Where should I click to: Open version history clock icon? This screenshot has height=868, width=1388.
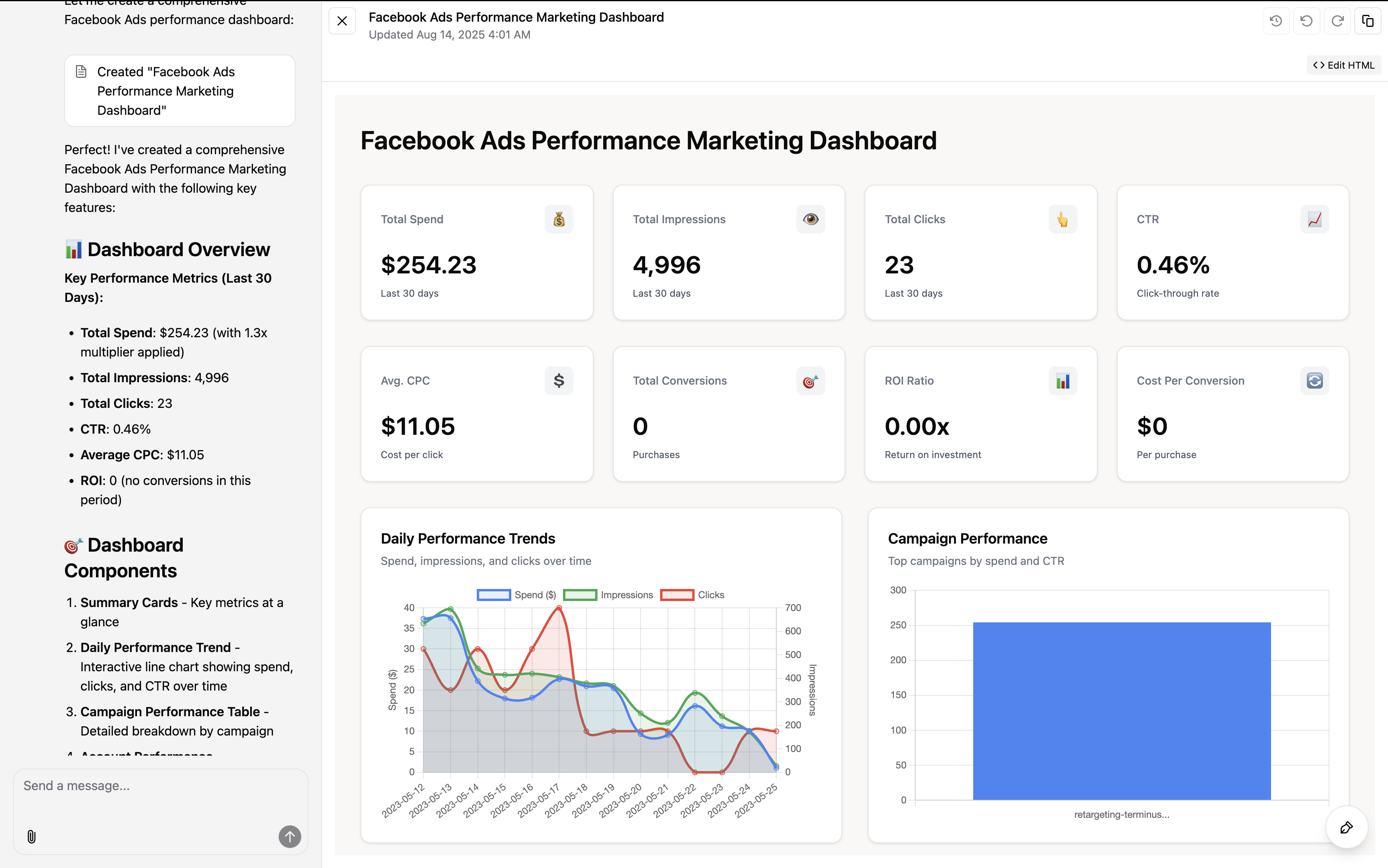click(1276, 21)
